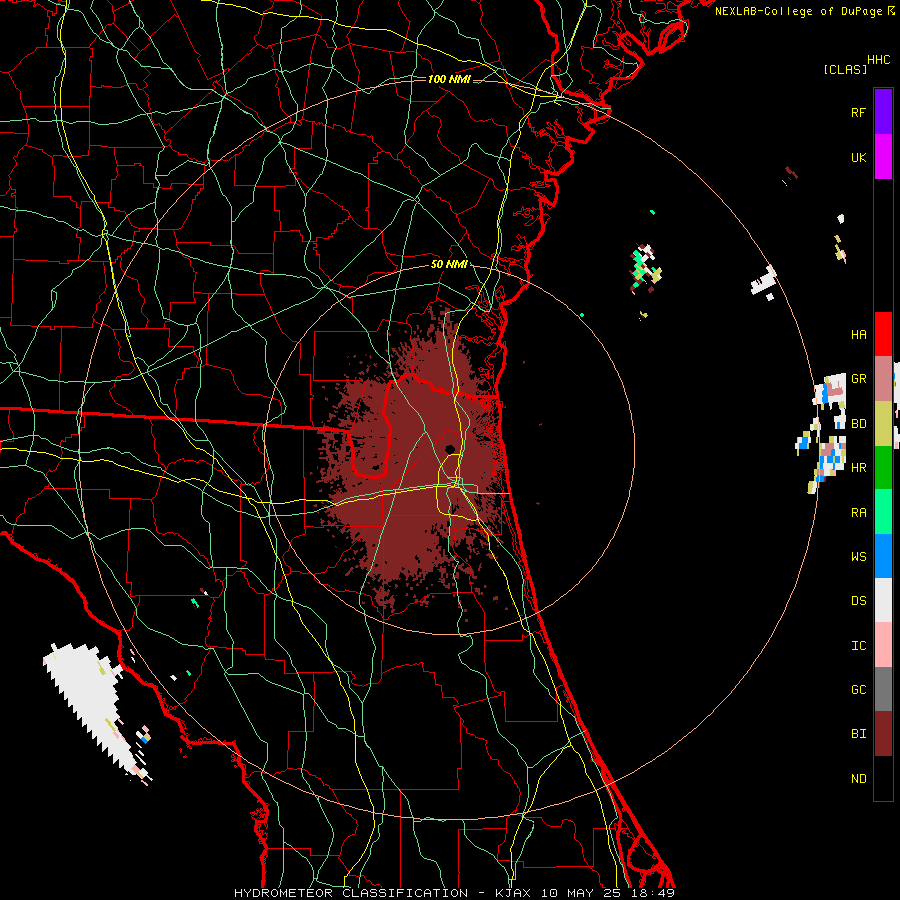Click the "KJAX" station identifier in footer
Screen dimensions: 900x900
coord(513,893)
